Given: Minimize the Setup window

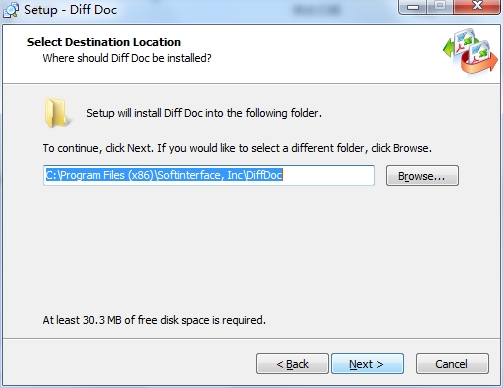Looking at the screenshot, I should pyautogui.click(x=413, y=7).
